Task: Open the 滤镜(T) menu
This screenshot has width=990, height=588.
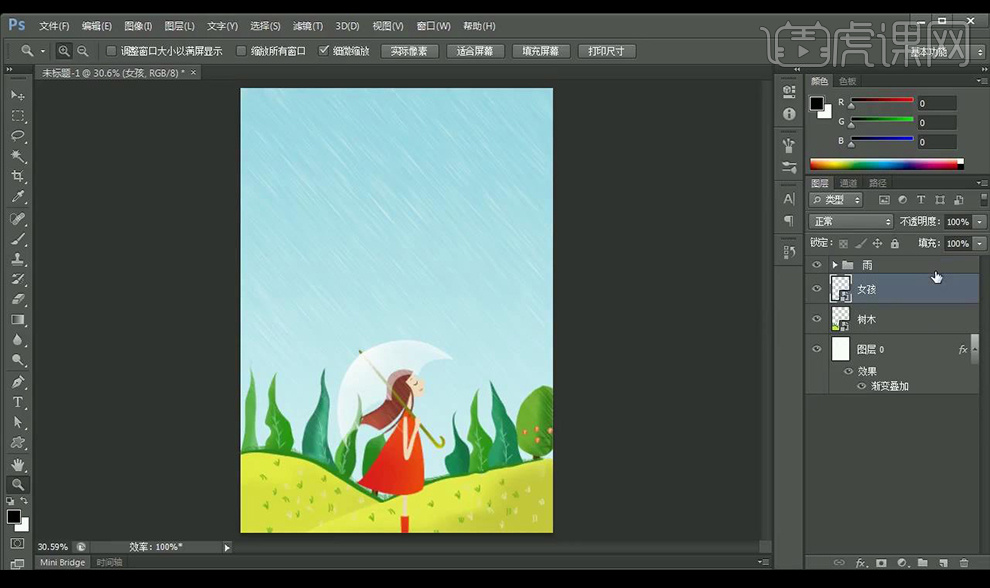Action: click(x=307, y=26)
